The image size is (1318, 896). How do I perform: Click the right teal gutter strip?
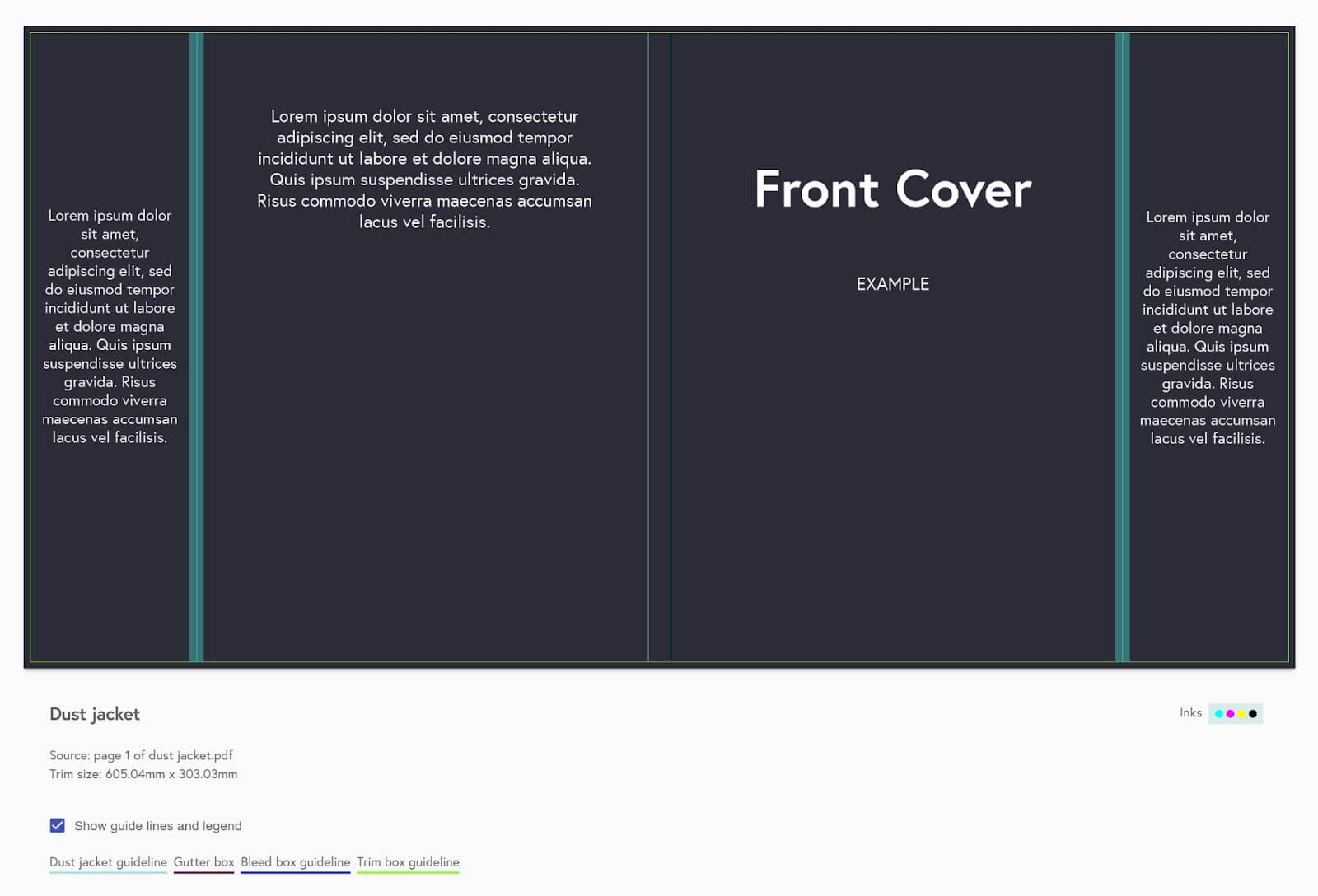click(1122, 346)
